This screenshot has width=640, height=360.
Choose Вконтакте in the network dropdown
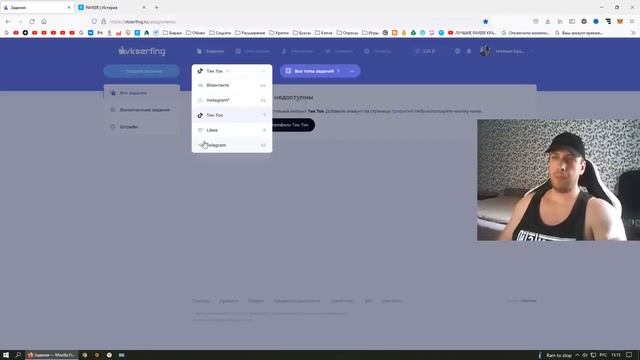232,85
